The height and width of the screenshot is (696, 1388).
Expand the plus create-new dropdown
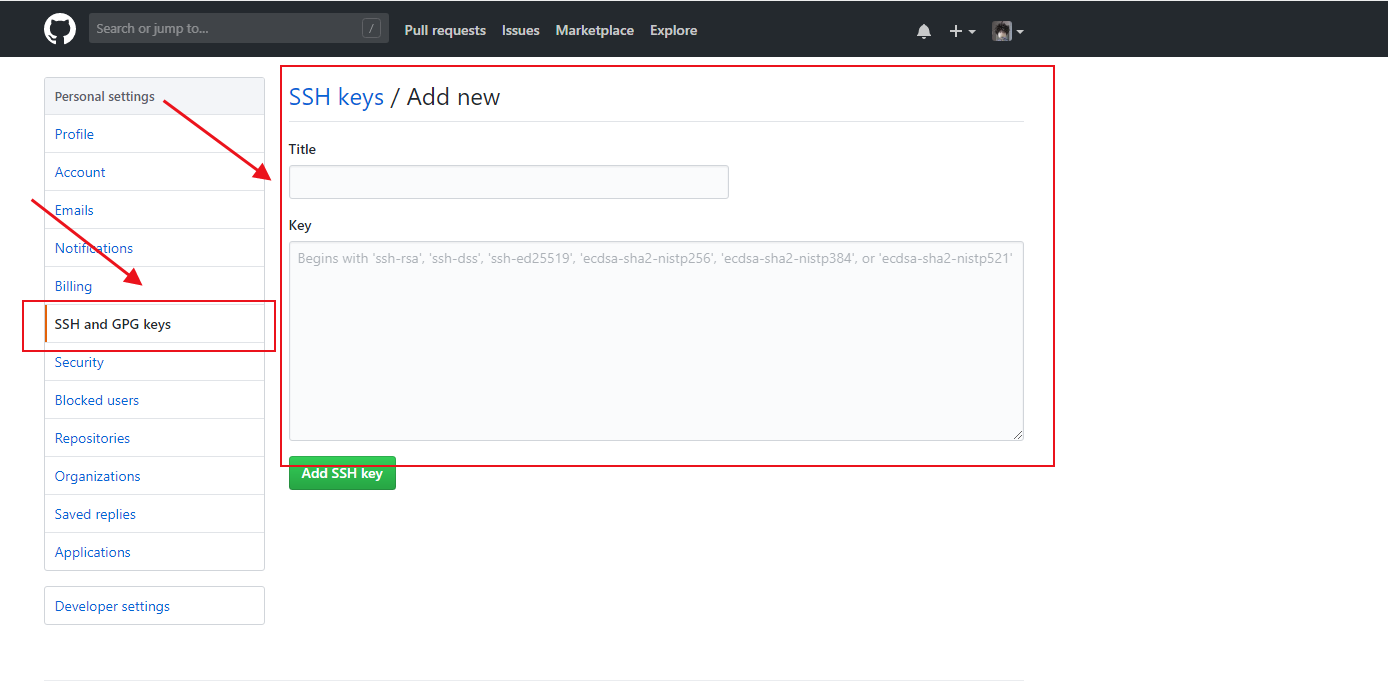962,31
